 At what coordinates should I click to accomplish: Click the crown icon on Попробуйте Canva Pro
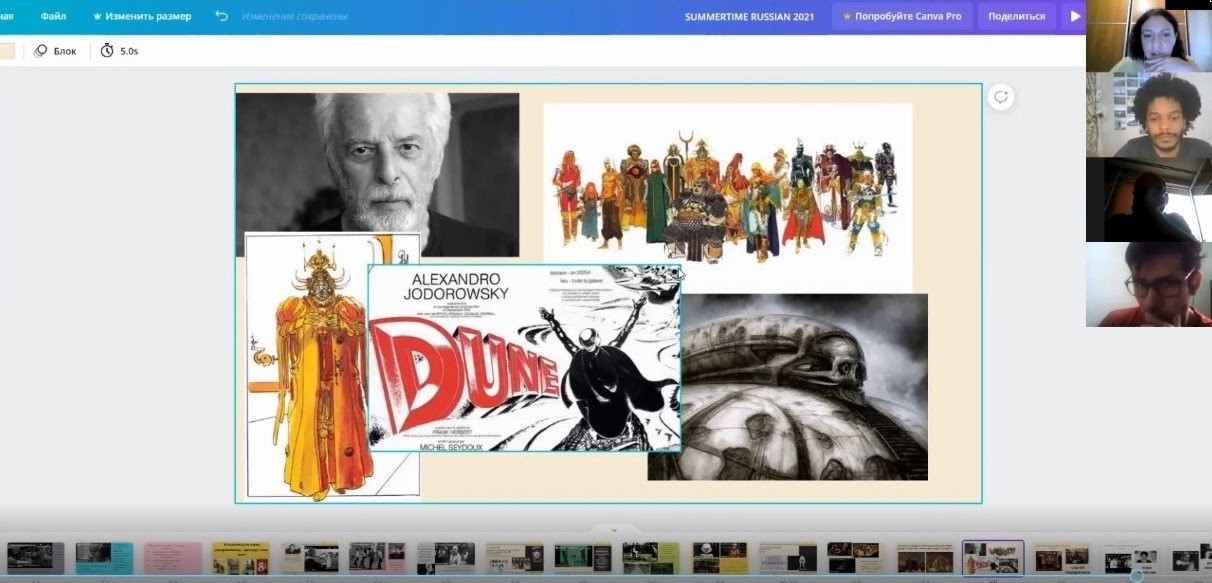(847, 16)
